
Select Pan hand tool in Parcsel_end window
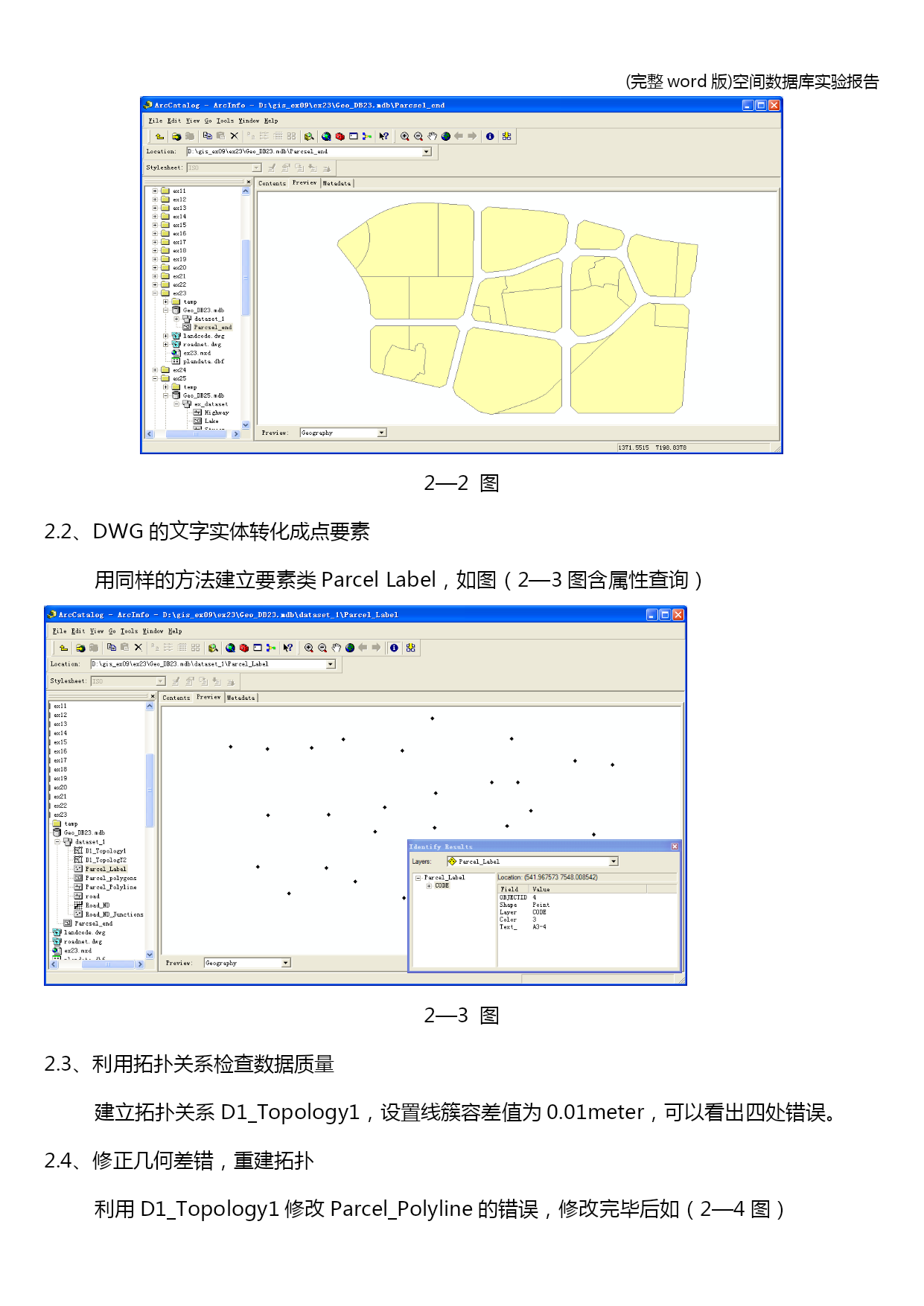[432, 136]
